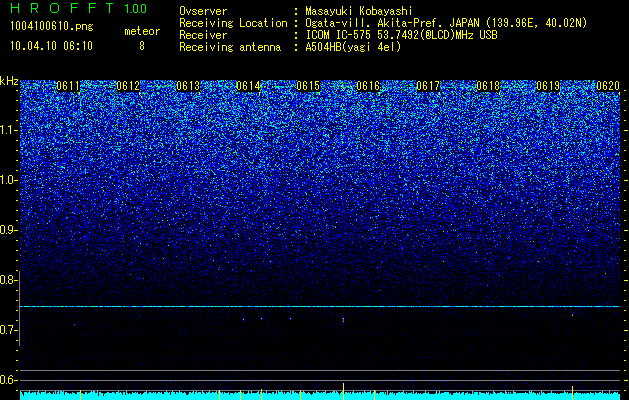Screen dimensions: 629x400
Task: Click the 0612 time label
Action: pyautogui.click(x=128, y=86)
